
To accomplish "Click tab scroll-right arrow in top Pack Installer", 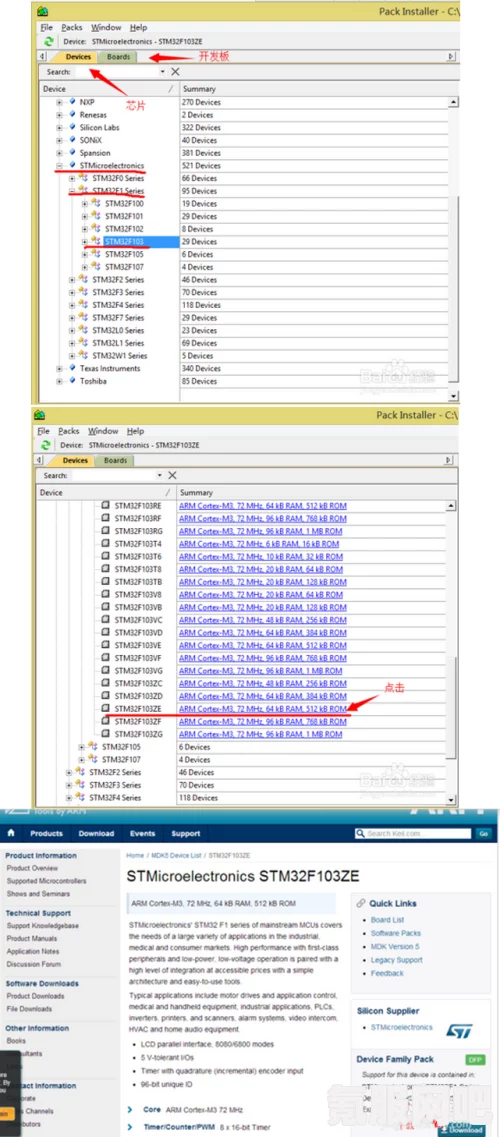I will coord(451,57).
